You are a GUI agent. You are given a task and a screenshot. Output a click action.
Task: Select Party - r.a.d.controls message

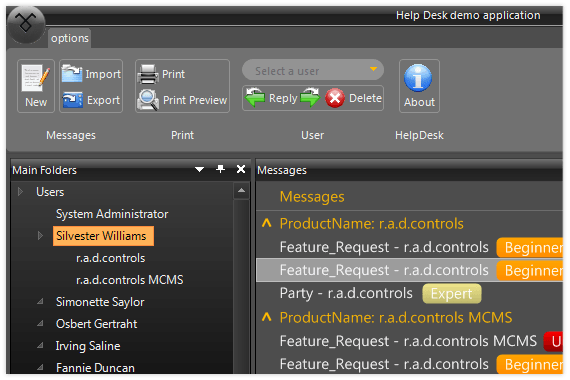(346, 293)
